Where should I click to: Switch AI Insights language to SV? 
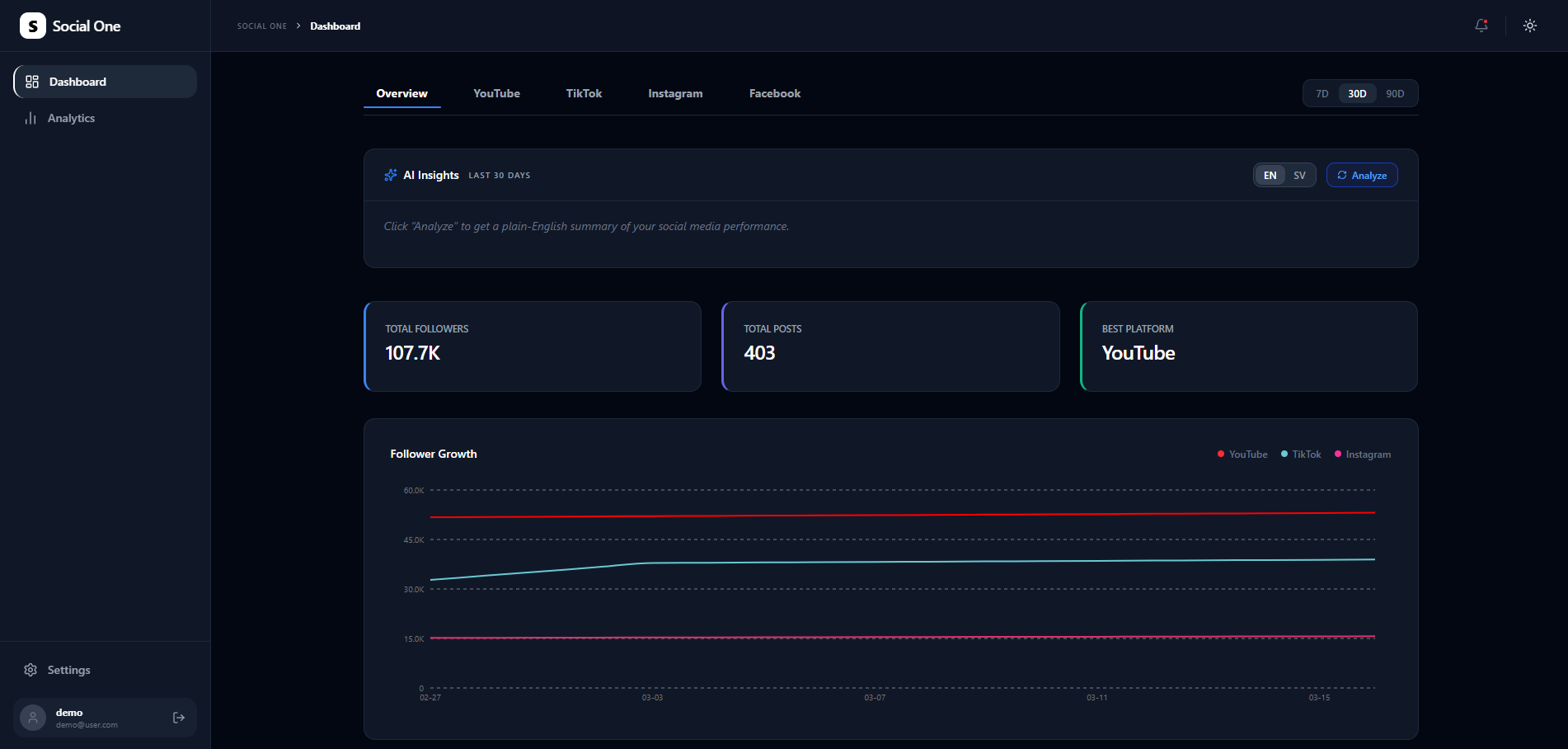[x=1299, y=175]
